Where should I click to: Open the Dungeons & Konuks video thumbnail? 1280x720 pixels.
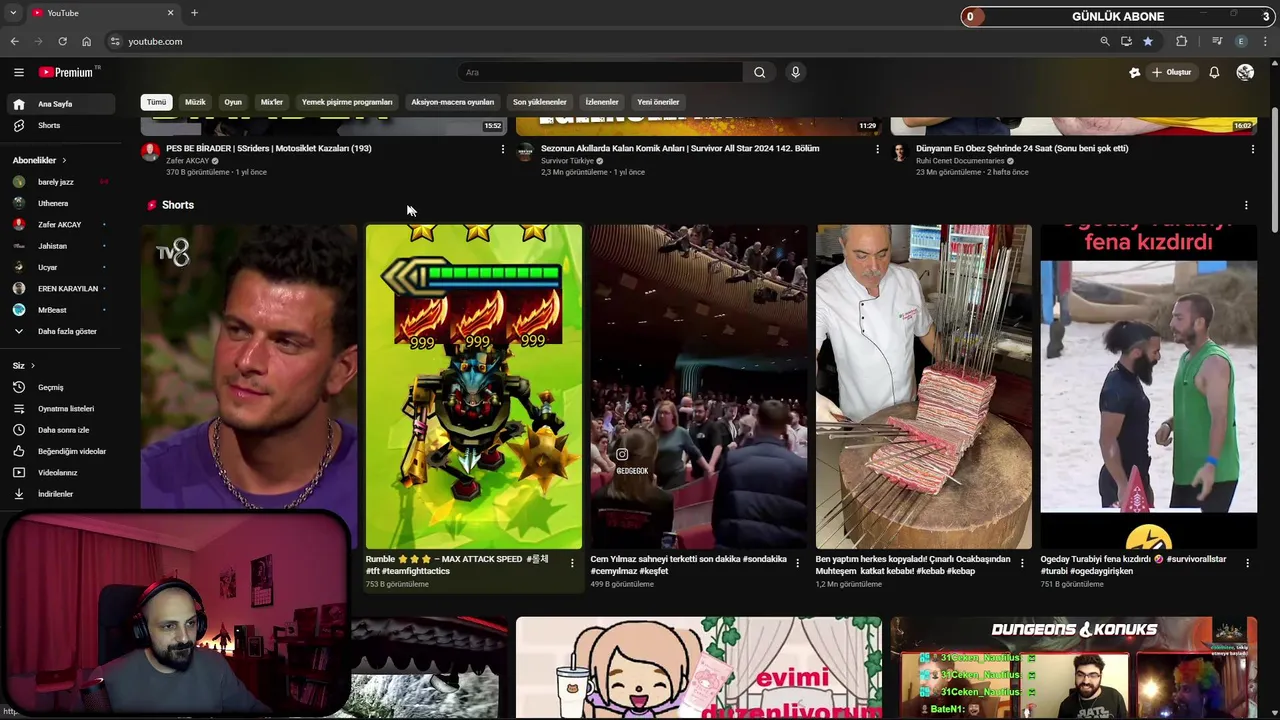pyautogui.click(x=1074, y=668)
